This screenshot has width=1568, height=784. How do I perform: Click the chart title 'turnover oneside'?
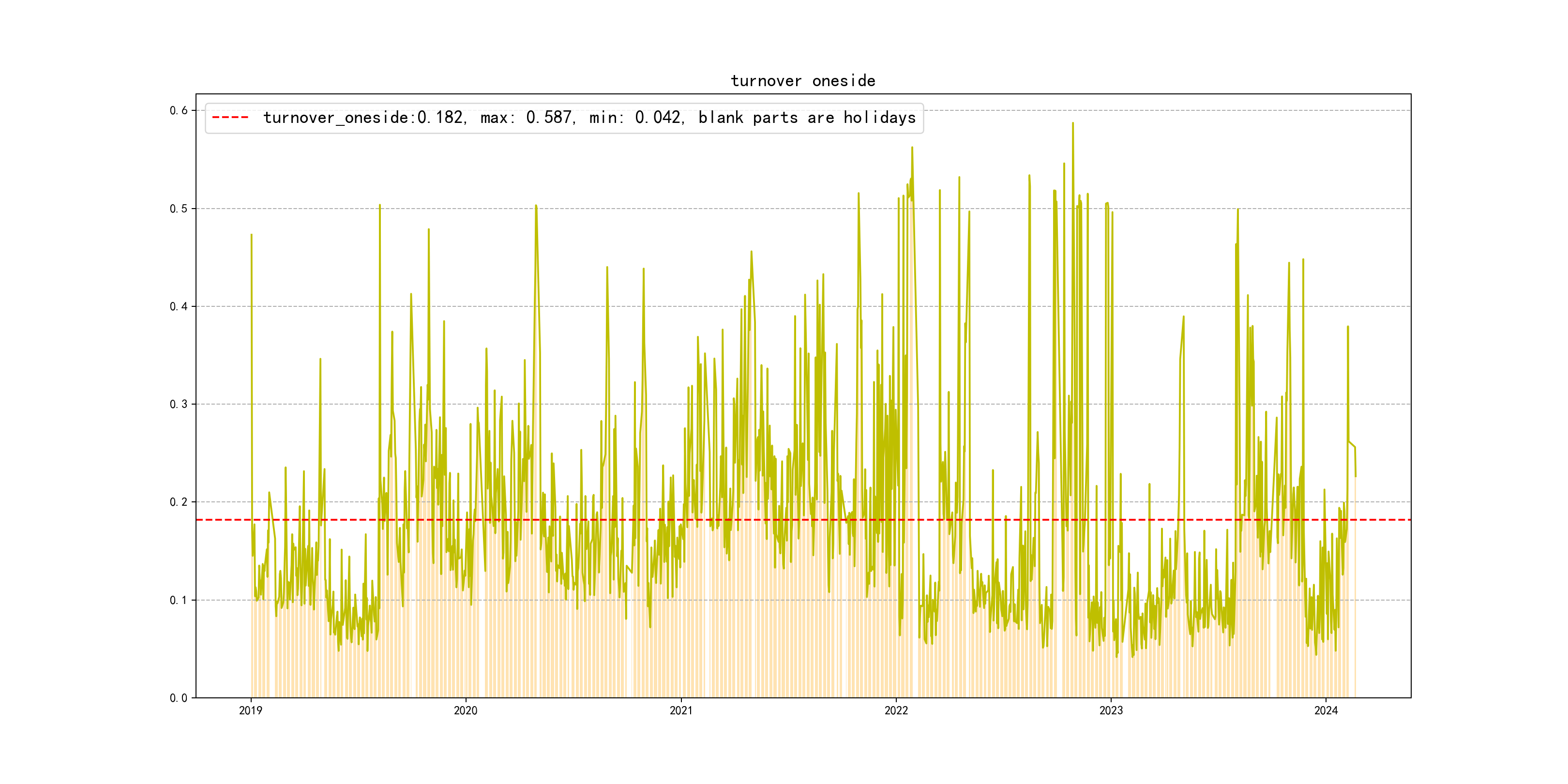[803, 81]
